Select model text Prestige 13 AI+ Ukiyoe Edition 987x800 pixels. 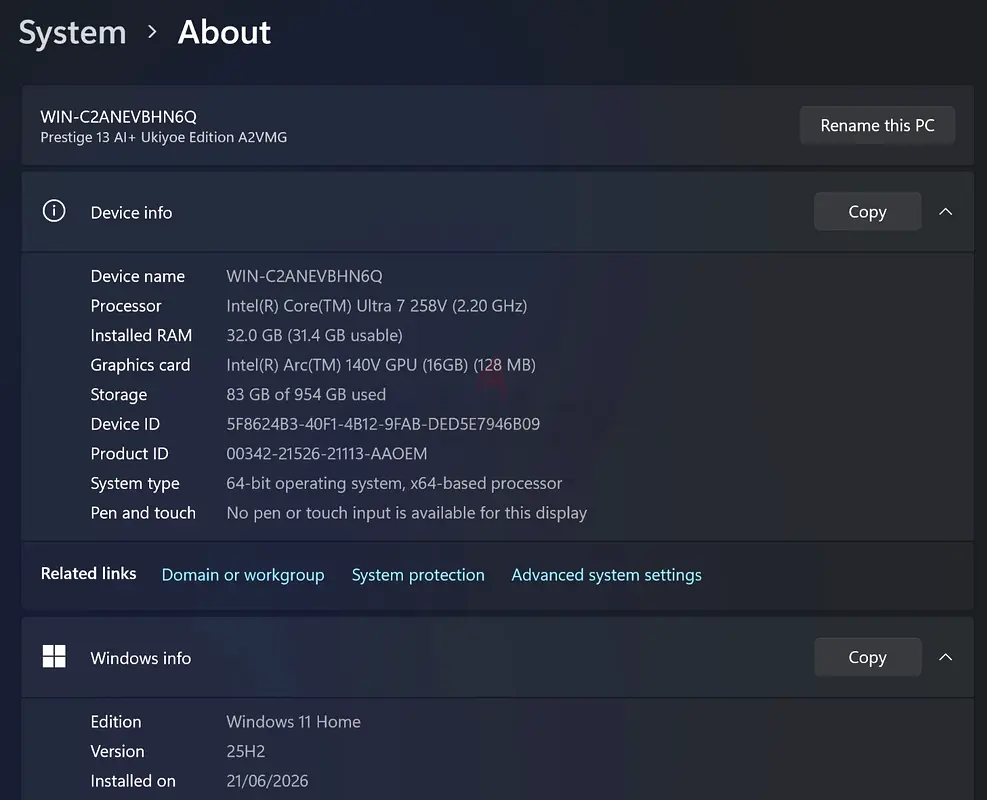coord(164,137)
